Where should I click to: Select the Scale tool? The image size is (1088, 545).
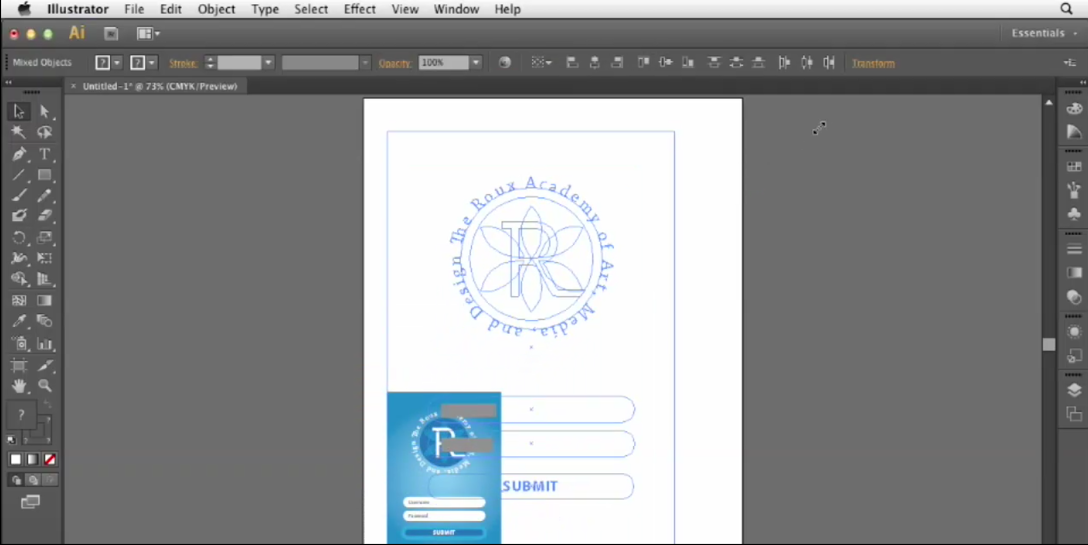point(44,237)
